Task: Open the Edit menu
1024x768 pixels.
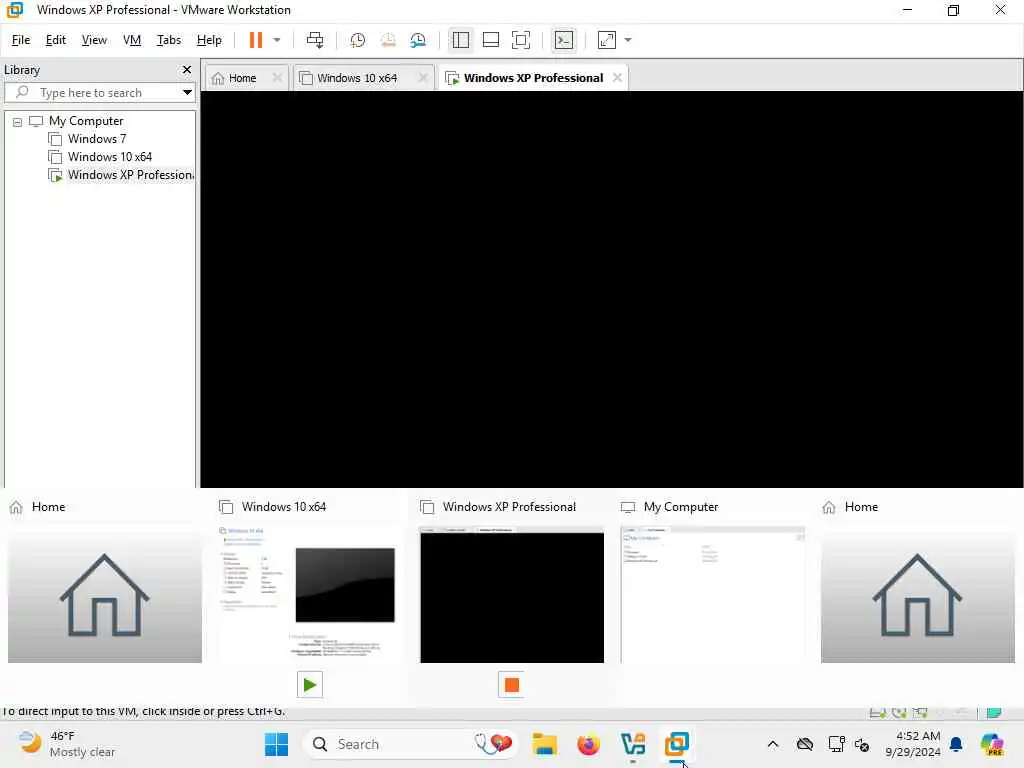Action: 56,40
